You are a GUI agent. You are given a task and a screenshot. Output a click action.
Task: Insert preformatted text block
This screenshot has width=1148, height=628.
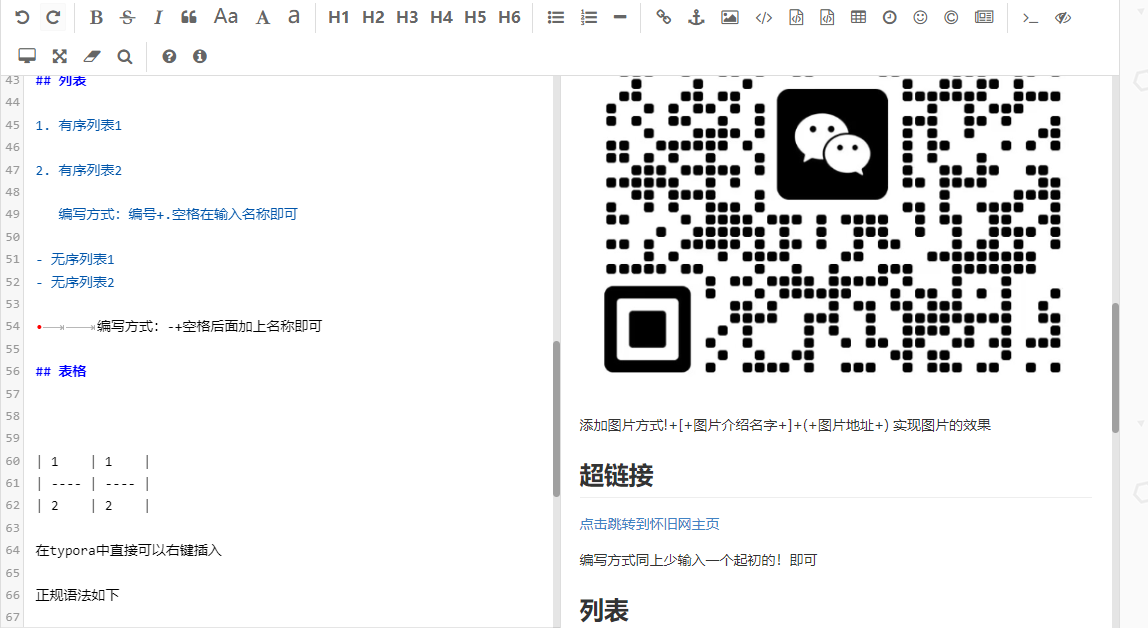pos(796,17)
